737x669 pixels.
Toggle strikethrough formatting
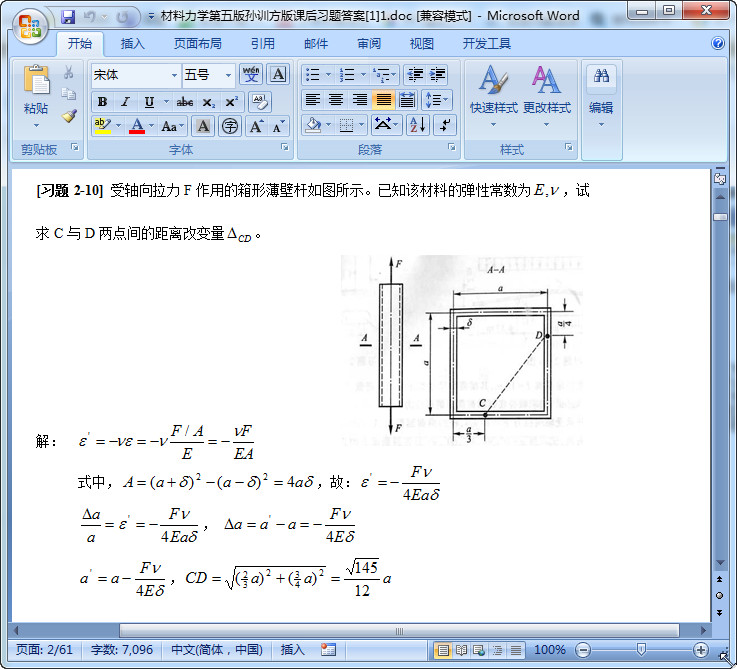[184, 102]
